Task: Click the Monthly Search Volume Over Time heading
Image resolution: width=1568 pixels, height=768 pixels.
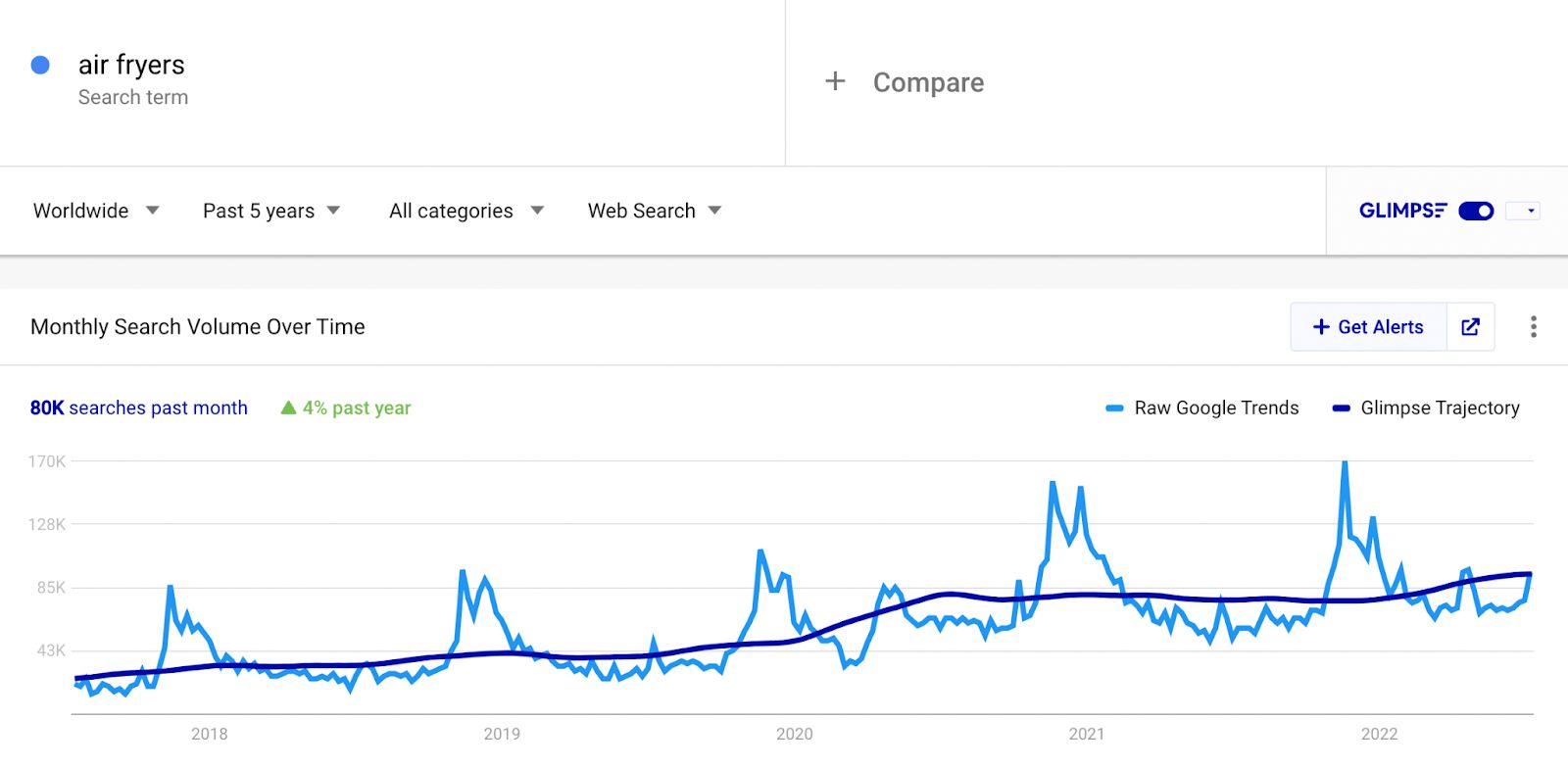Action: pos(198,327)
